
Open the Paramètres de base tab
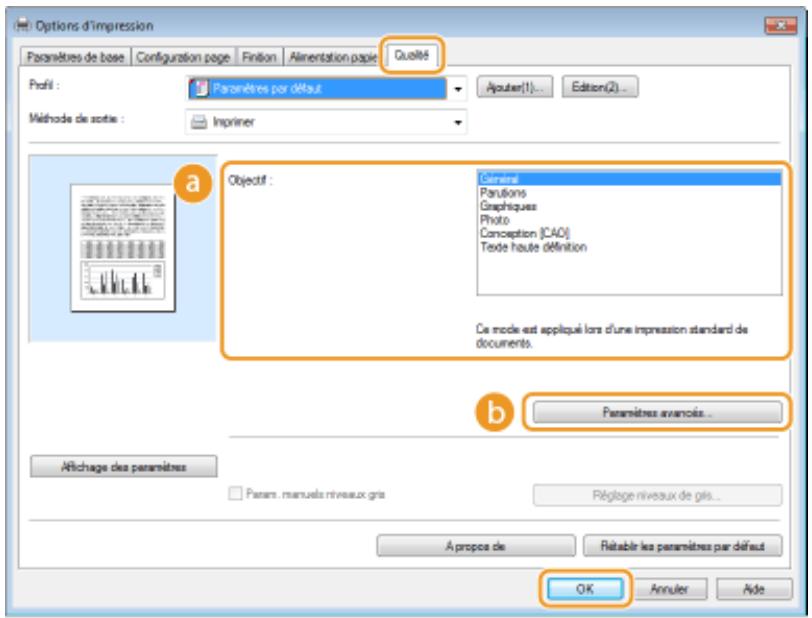(76, 57)
